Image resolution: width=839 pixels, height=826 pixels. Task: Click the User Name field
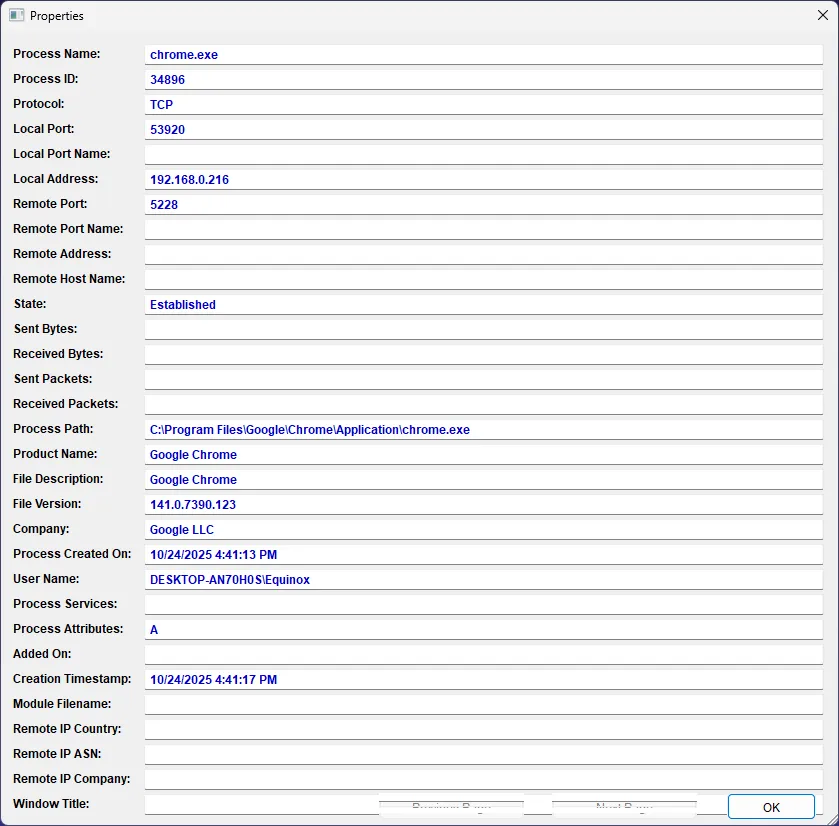[483, 580]
